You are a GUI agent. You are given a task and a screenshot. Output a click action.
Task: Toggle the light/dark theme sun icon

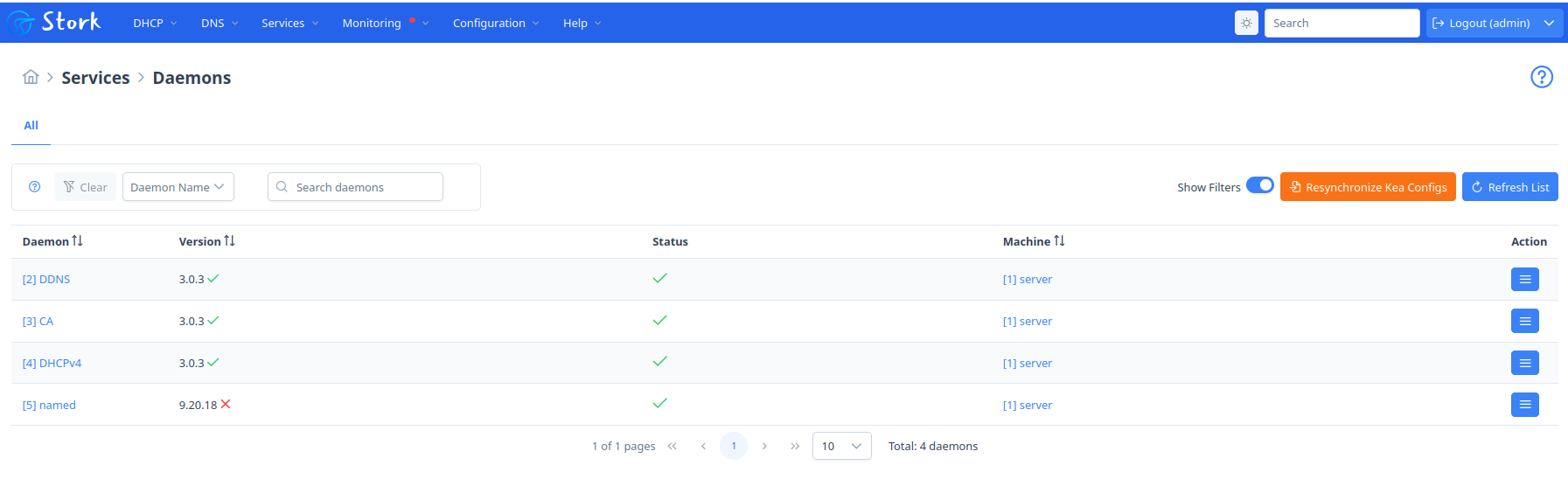[1246, 23]
